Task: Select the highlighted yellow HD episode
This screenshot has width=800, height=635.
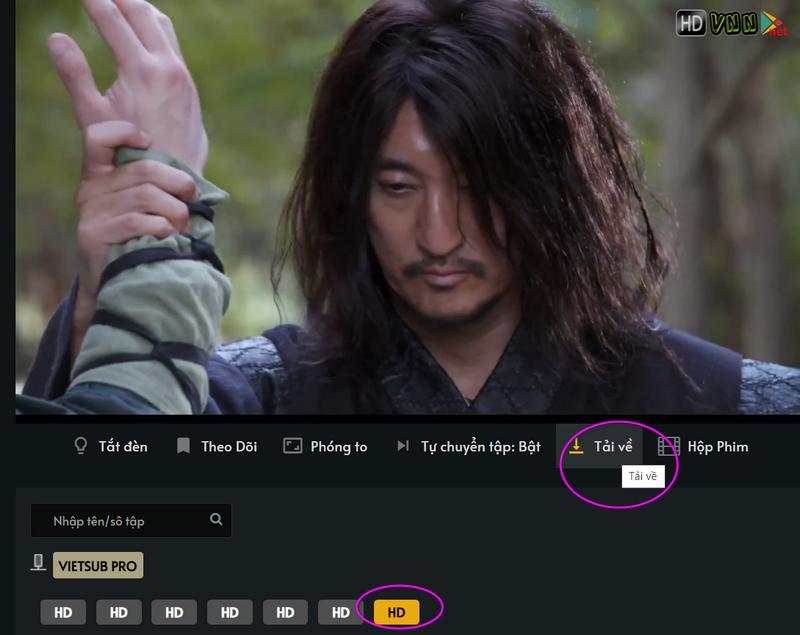Action: point(396,612)
